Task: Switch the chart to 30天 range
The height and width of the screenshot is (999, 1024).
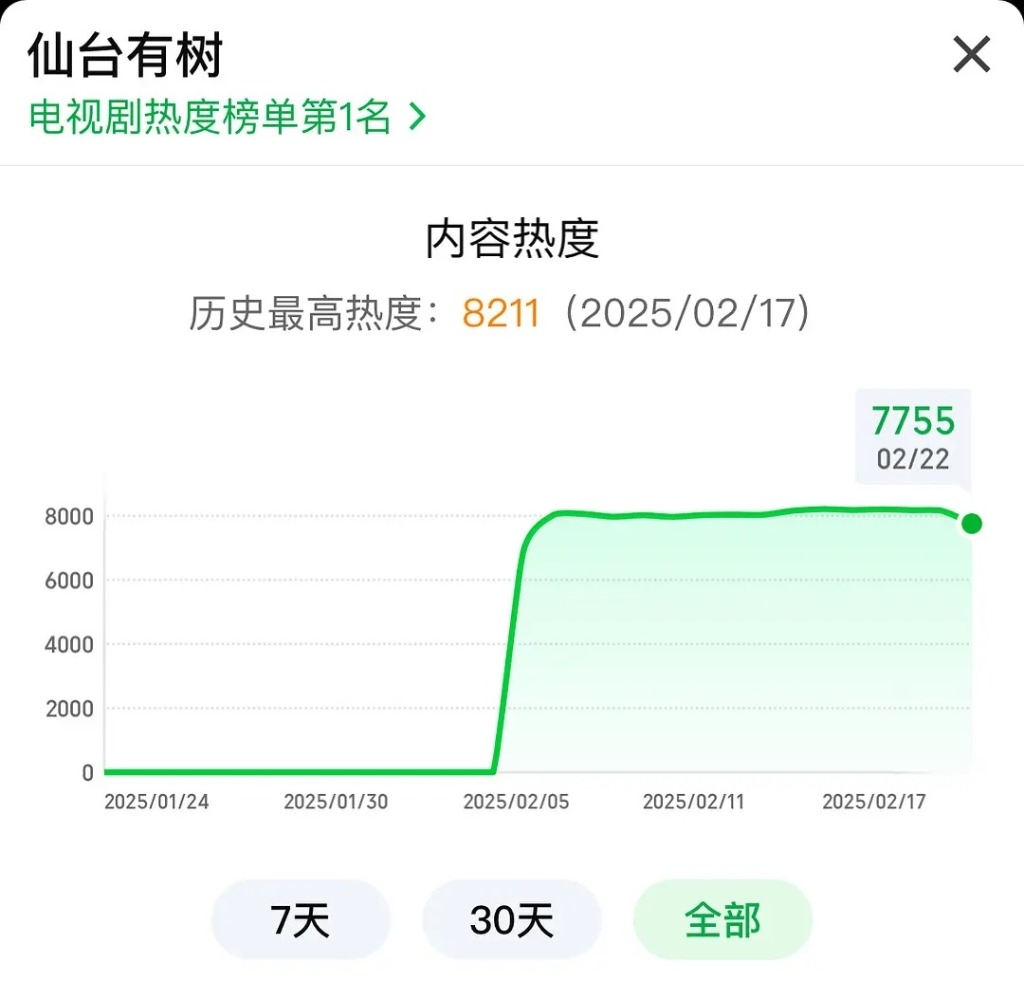Action: click(512, 920)
